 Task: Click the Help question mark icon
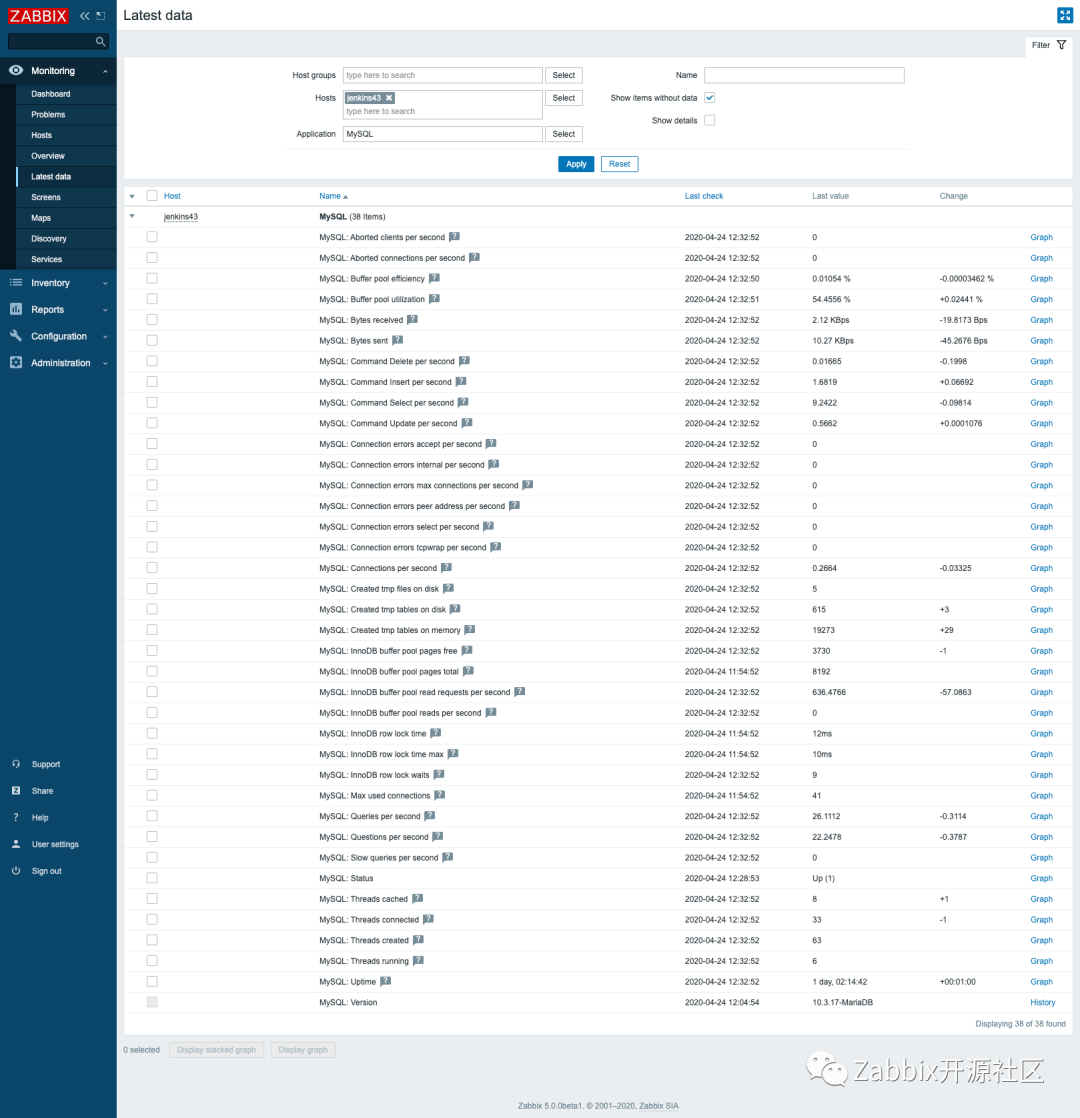coord(16,817)
